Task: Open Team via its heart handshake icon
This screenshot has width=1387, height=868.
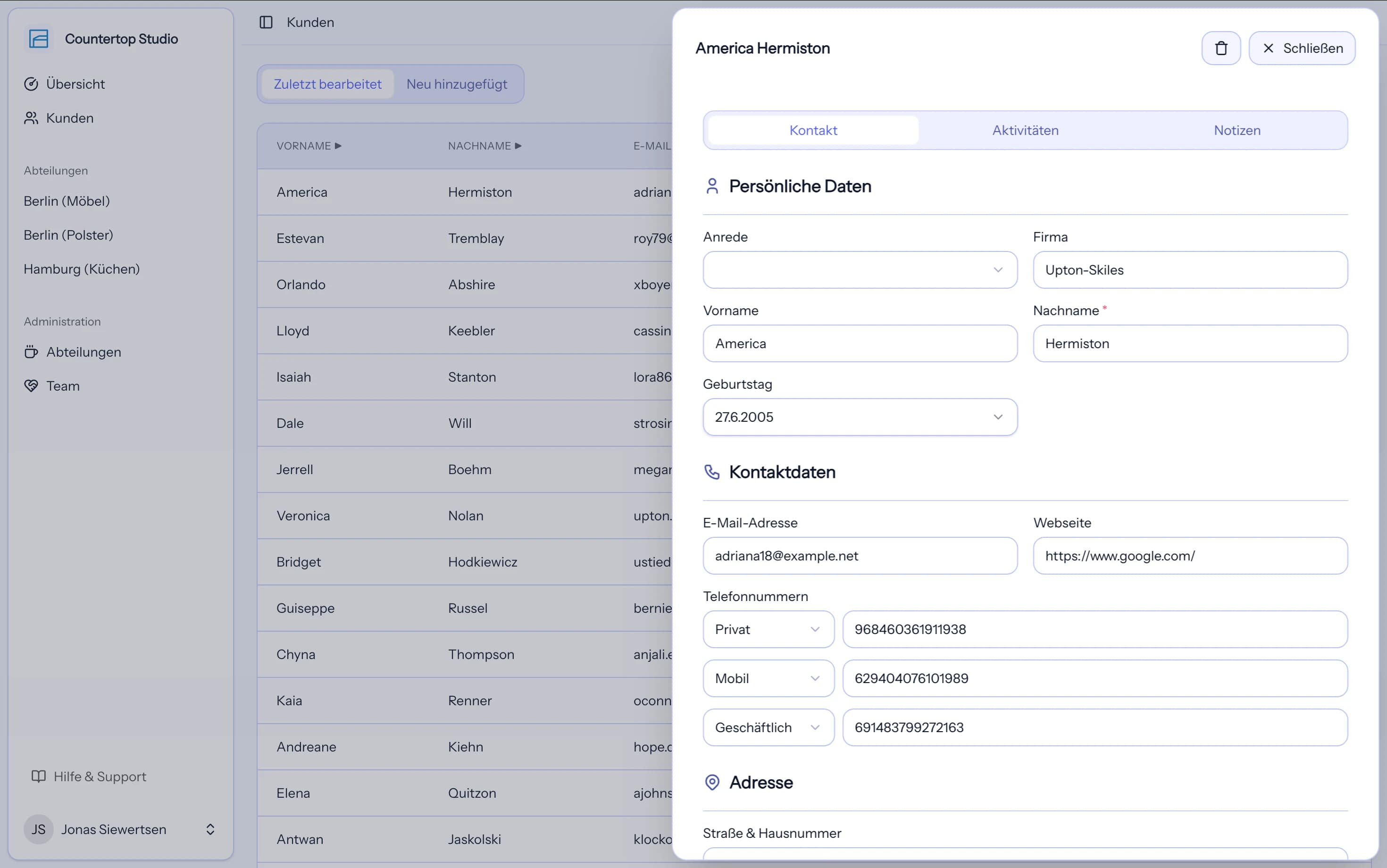Action: [x=31, y=386]
